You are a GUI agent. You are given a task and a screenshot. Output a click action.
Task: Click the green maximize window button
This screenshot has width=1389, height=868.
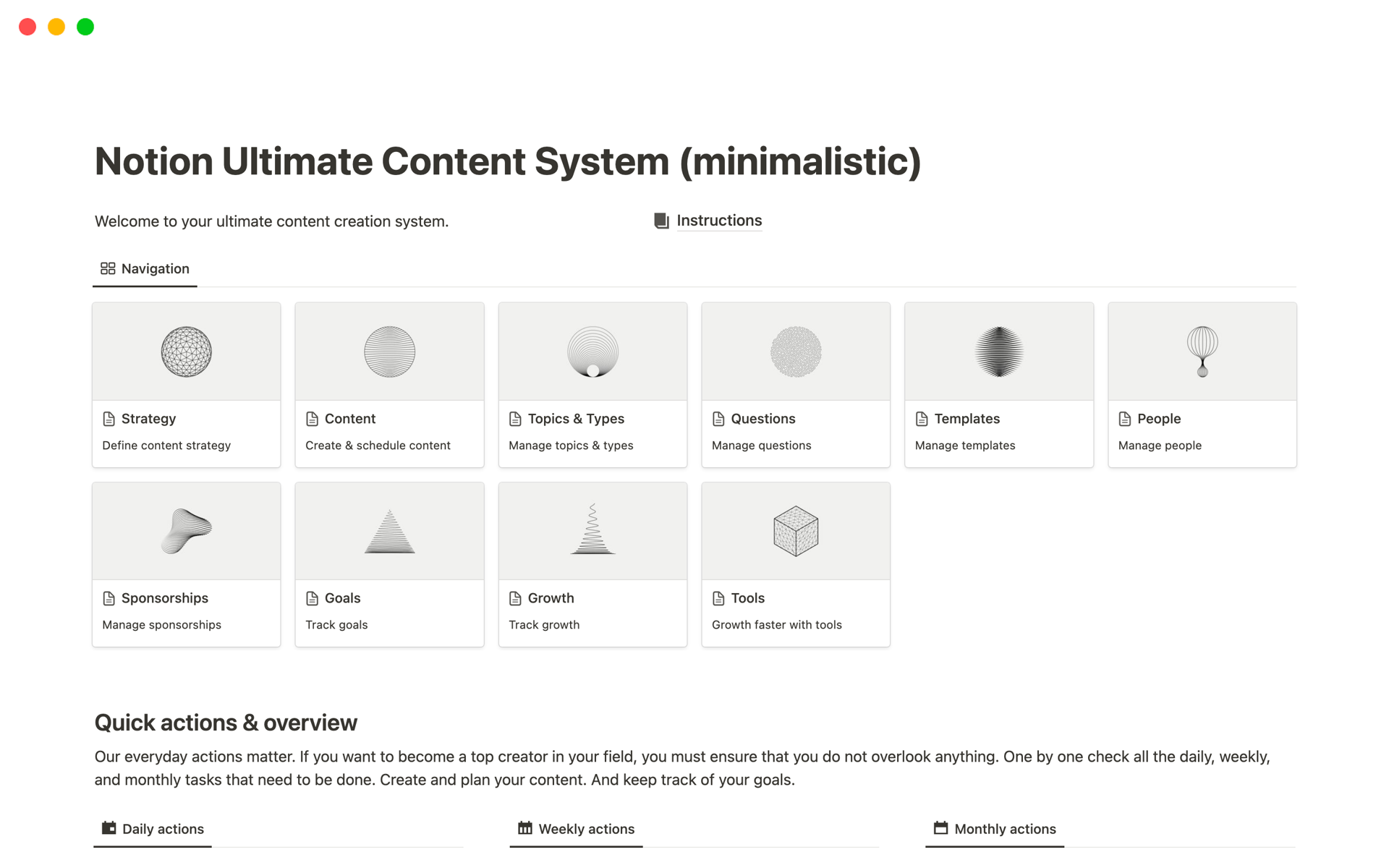click(x=85, y=27)
